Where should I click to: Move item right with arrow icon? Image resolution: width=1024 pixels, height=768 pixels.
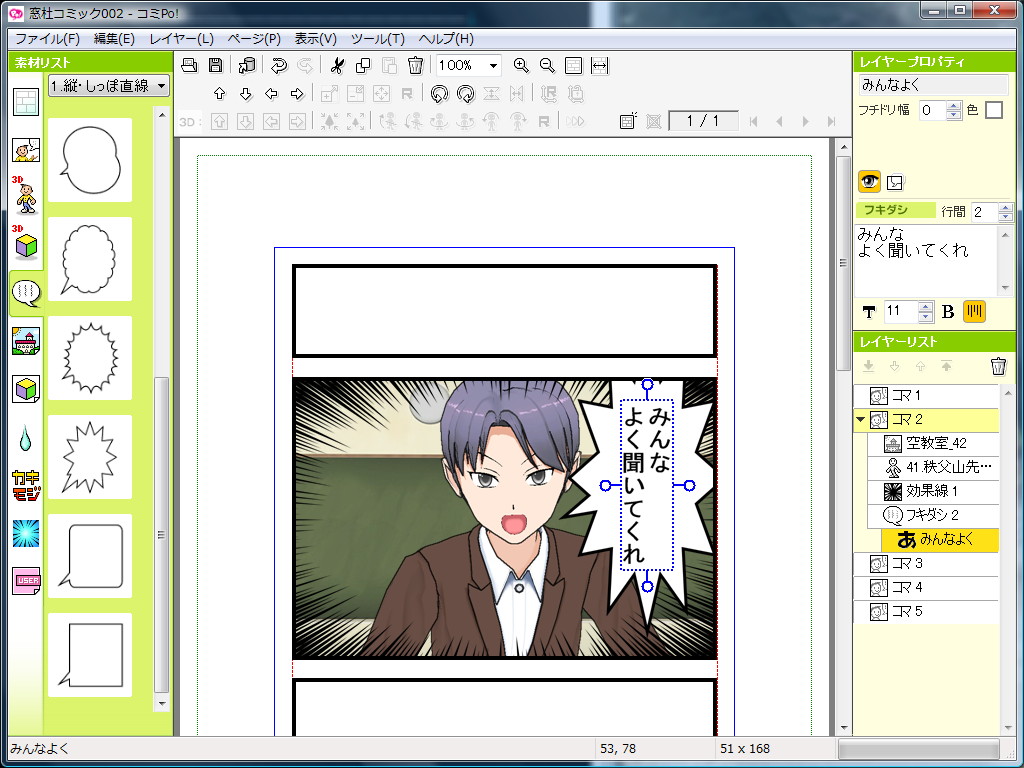pos(297,93)
